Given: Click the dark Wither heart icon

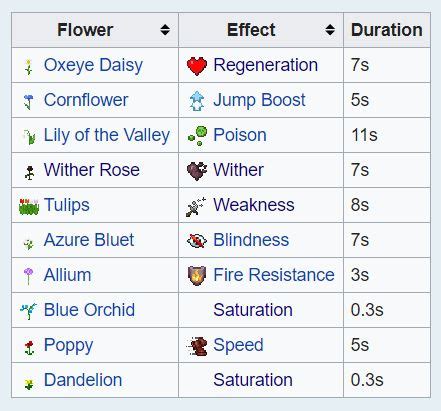Looking at the screenshot, I should click(x=197, y=171).
